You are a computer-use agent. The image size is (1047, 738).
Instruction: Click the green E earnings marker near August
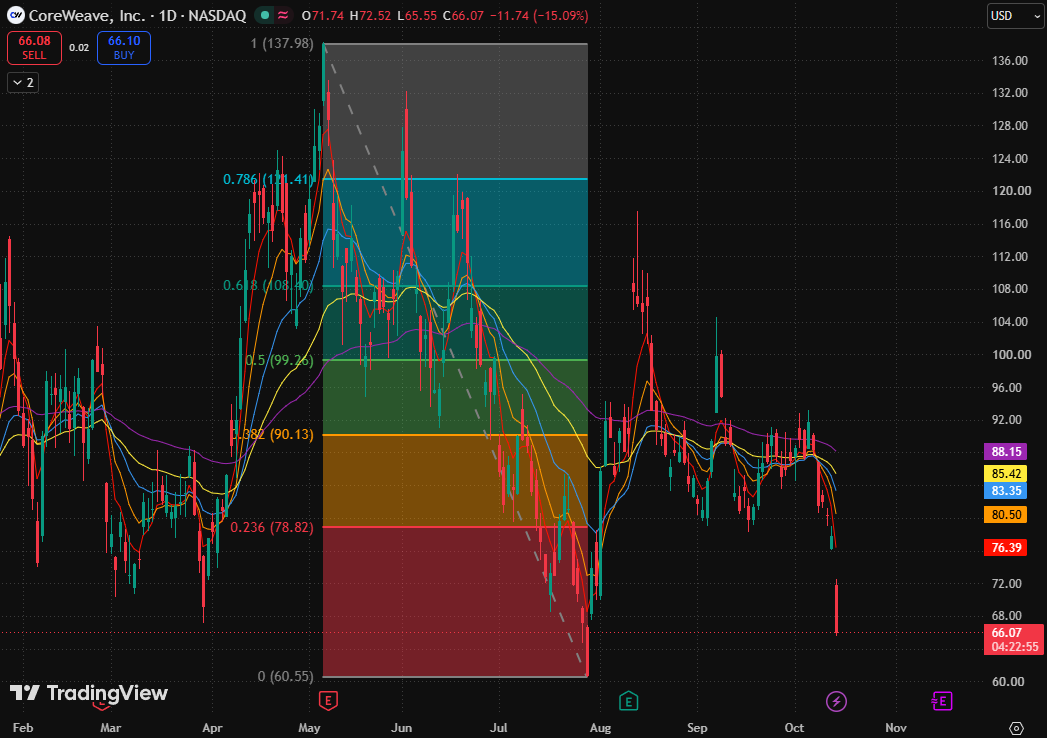(628, 701)
